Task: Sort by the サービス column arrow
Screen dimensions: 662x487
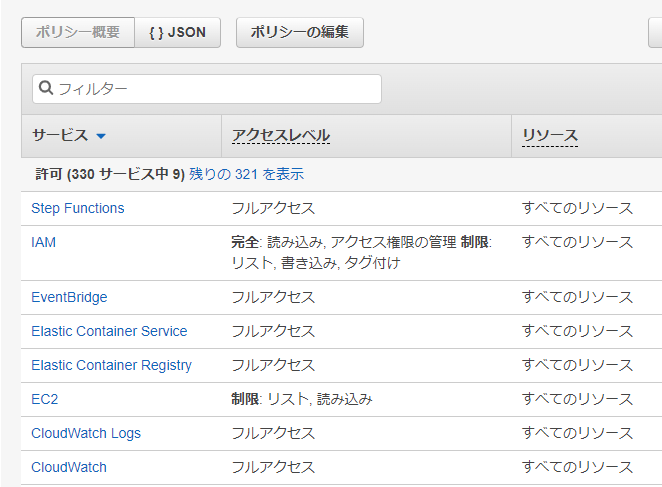Action: [101, 136]
